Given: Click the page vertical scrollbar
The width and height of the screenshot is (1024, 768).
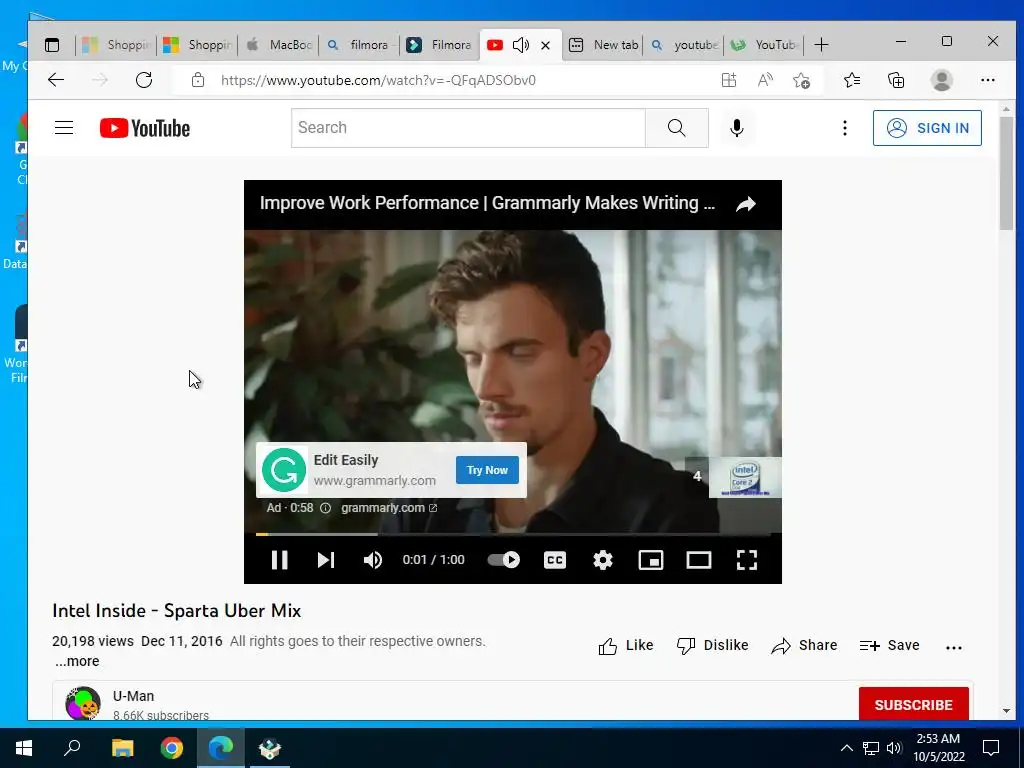Looking at the screenshot, I should [1006, 172].
